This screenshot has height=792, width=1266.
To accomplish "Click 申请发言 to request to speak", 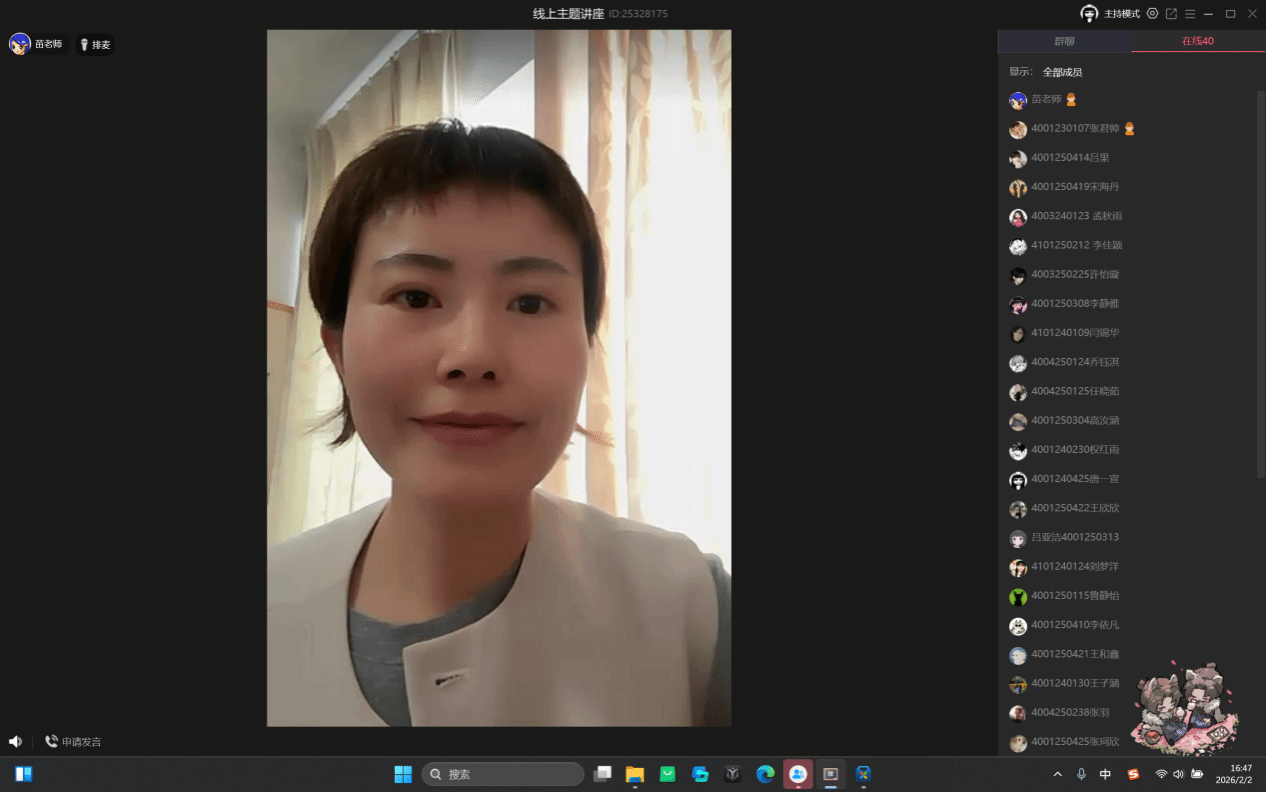I will point(73,742).
